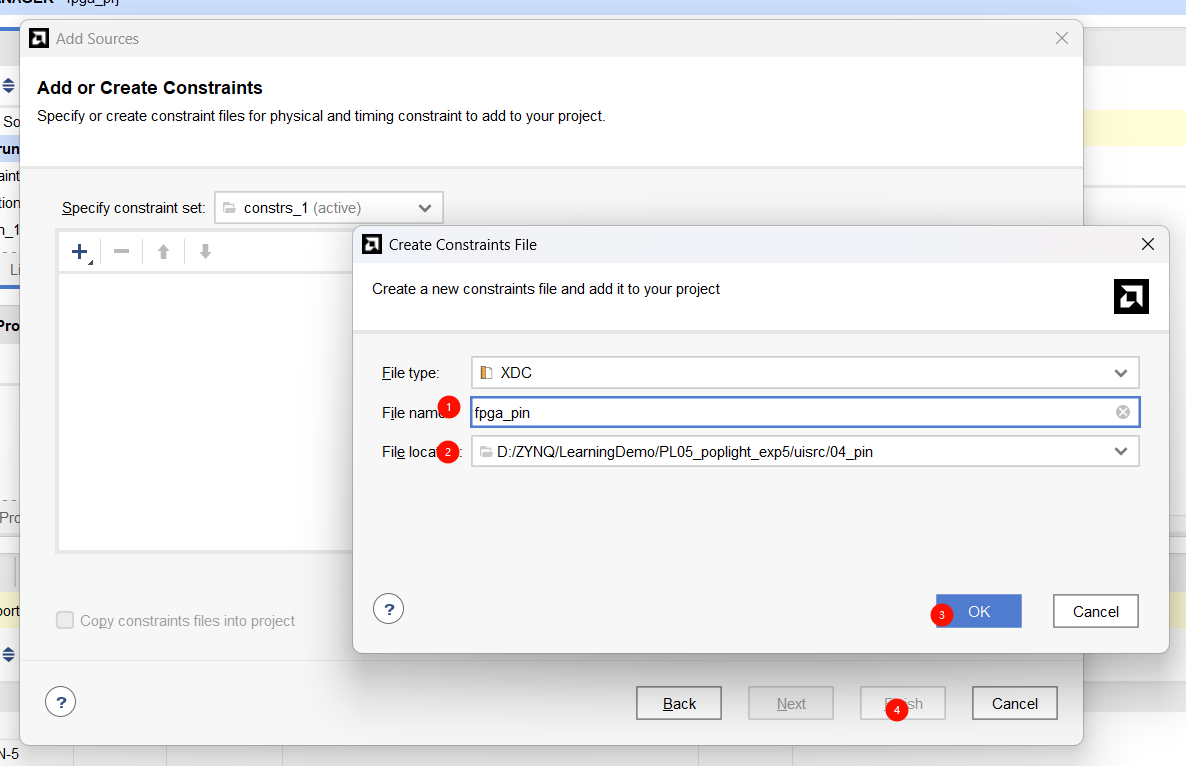Click the Move Up arrow icon
Image resolution: width=1186 pixels, height=766 pixels.
(x=163, y=252)
